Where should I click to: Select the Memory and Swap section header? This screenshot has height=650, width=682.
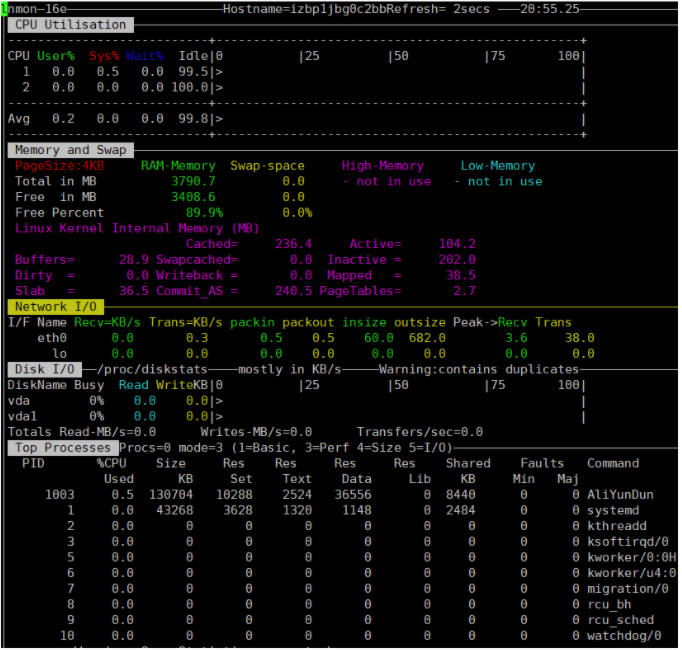tap(70, 150)
